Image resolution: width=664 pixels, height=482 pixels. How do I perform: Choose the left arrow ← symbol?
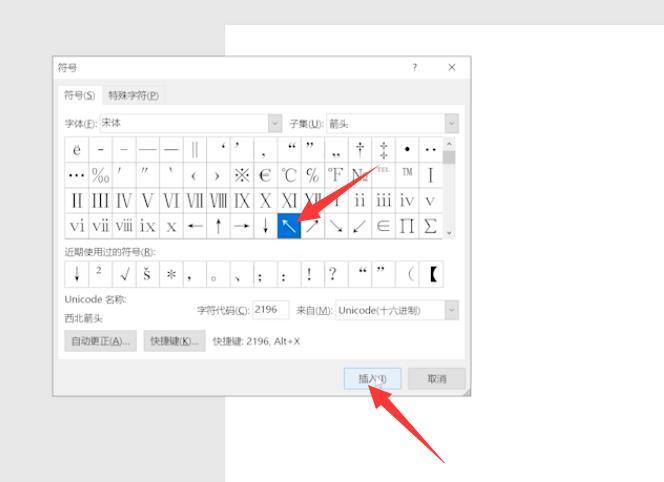point(195,226)
